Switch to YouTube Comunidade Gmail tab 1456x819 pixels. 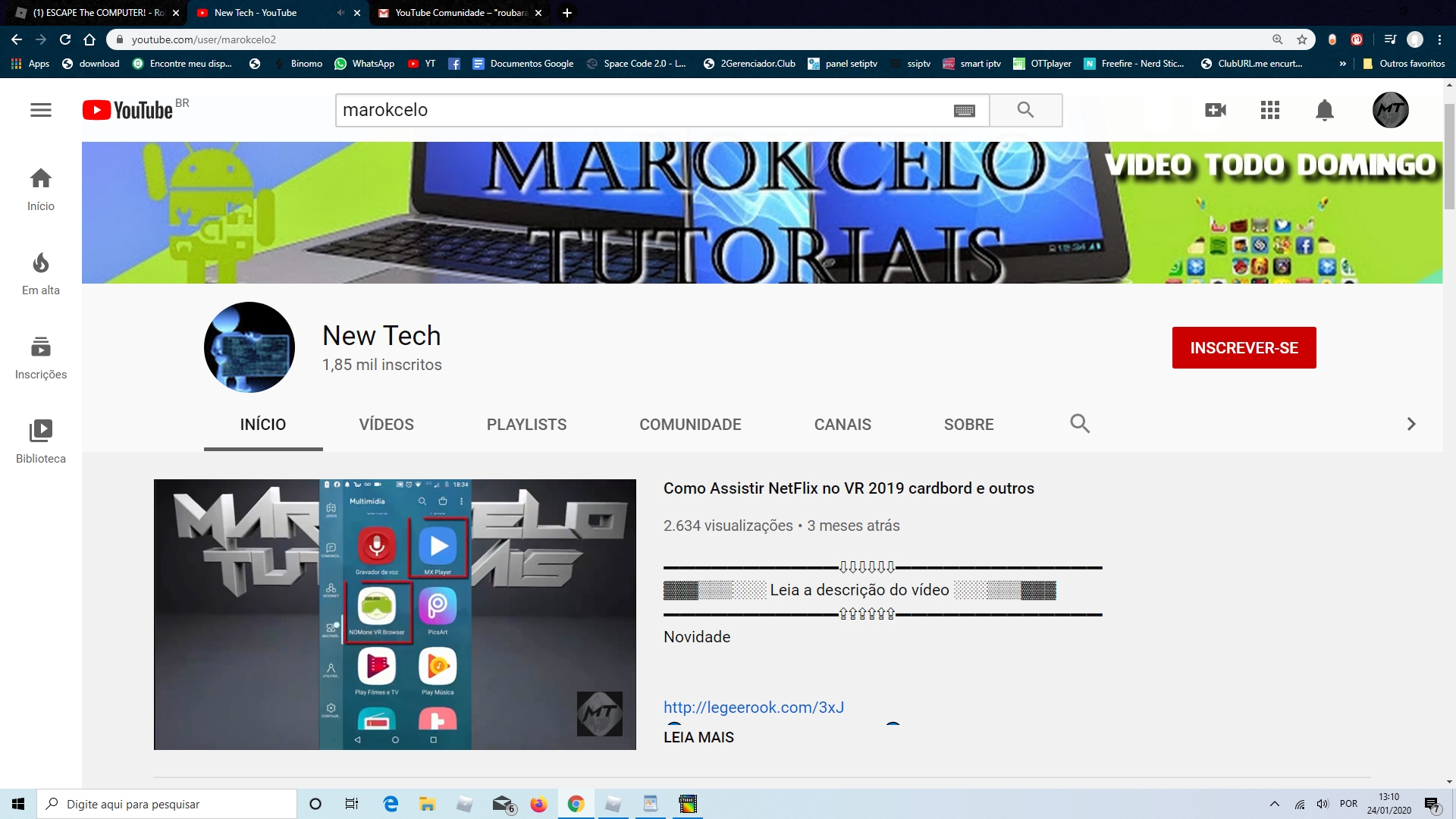tap(460, 13)
